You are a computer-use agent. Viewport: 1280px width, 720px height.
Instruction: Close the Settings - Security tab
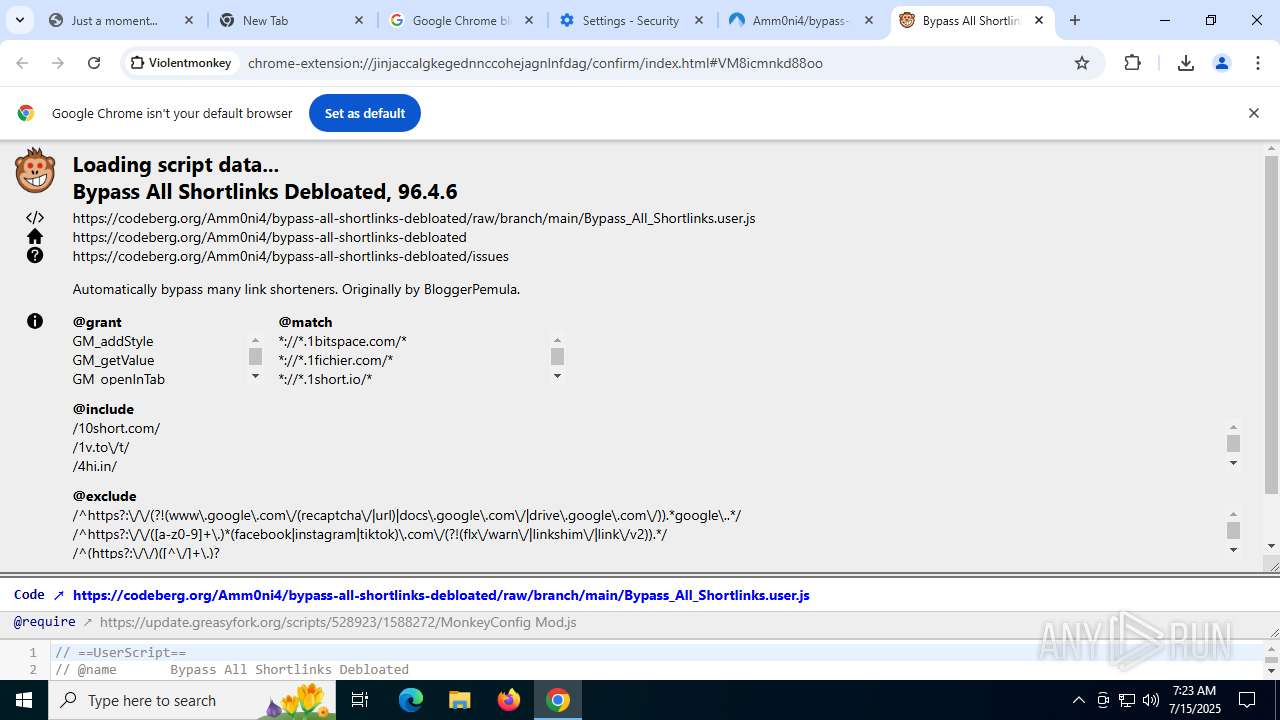699,20
